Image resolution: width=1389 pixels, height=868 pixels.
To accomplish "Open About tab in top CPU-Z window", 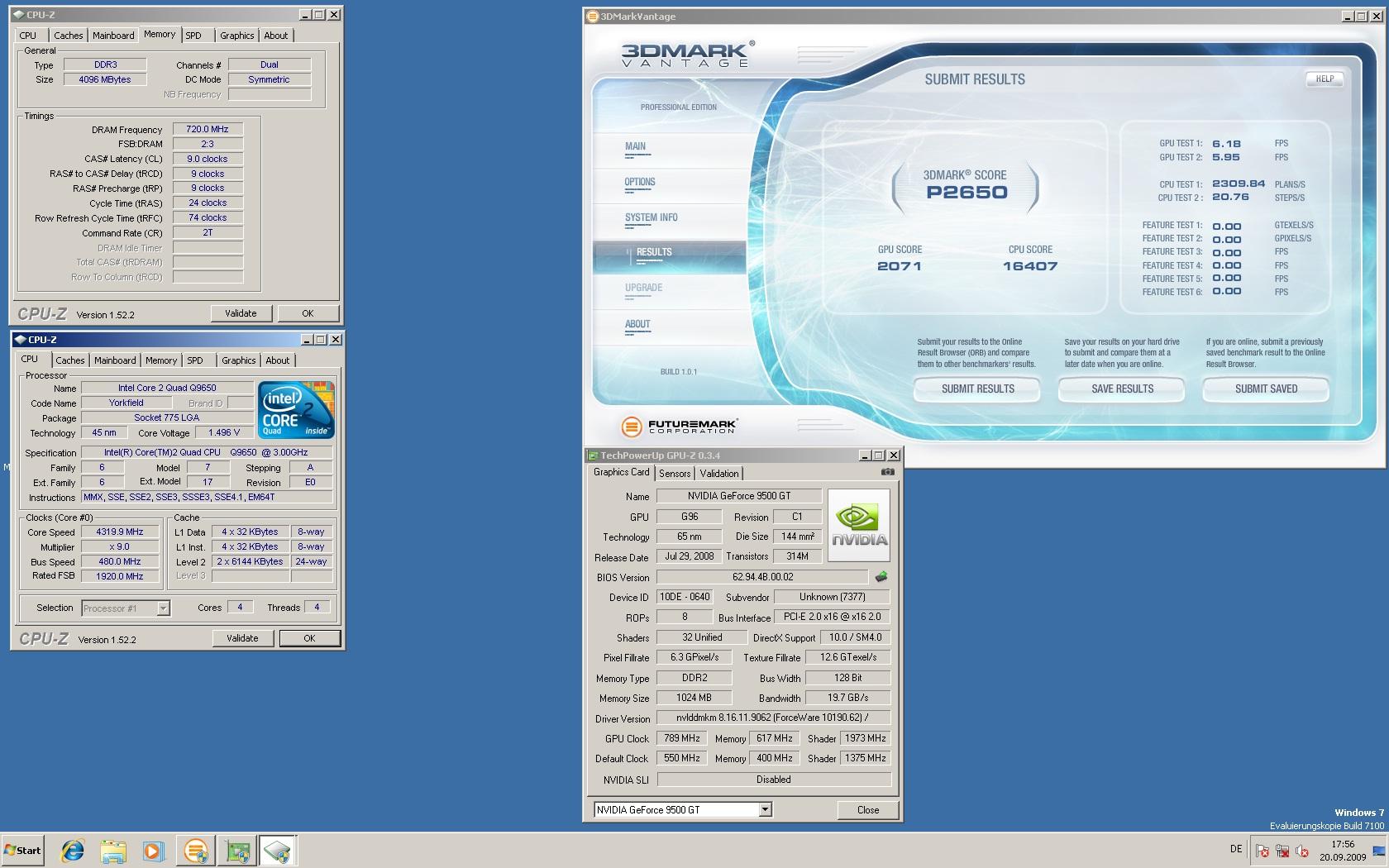I will [276, 36].
